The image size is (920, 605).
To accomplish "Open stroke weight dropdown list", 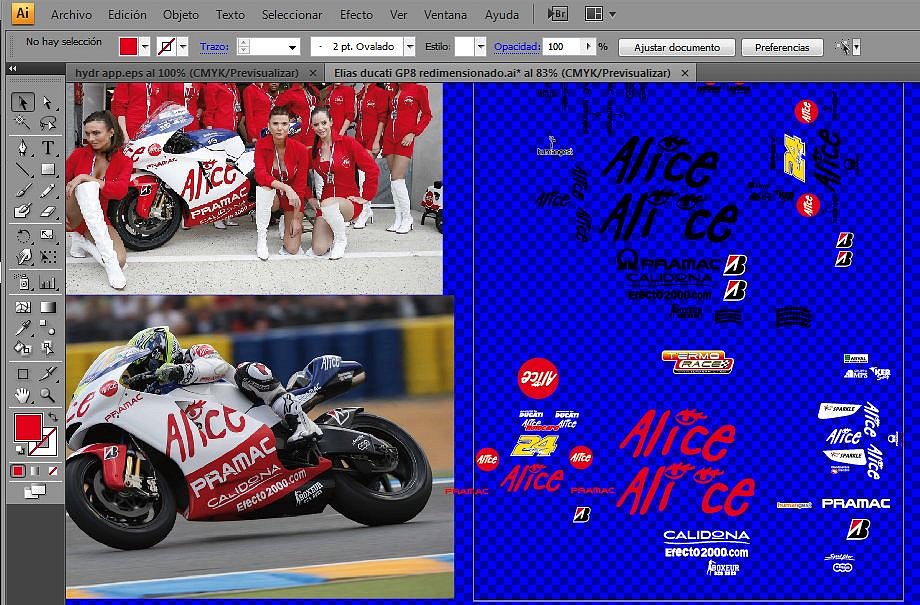I will point(292,47).
